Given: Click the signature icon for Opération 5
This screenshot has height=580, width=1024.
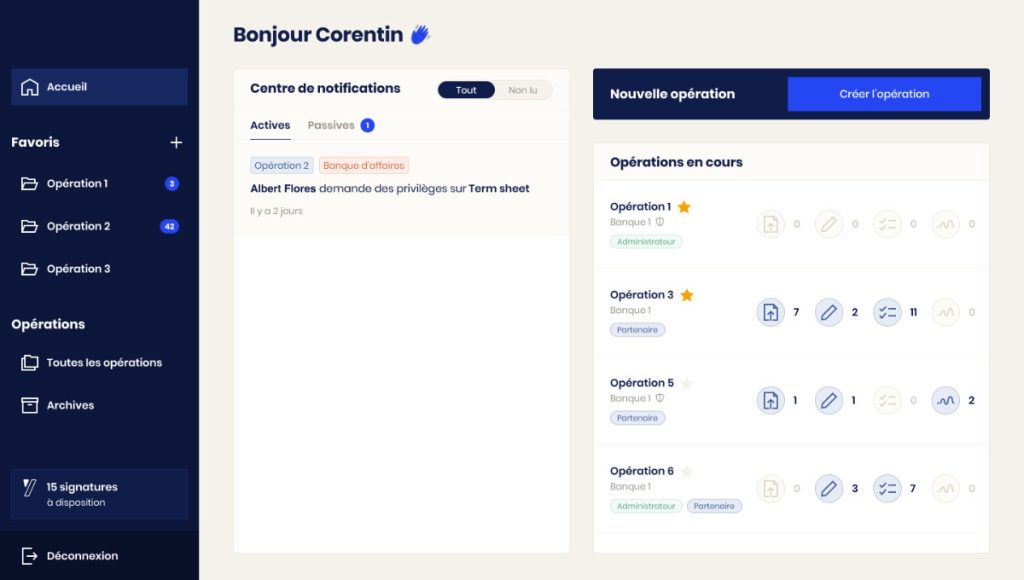Looking at the screenshot, I should pos(946,400).
